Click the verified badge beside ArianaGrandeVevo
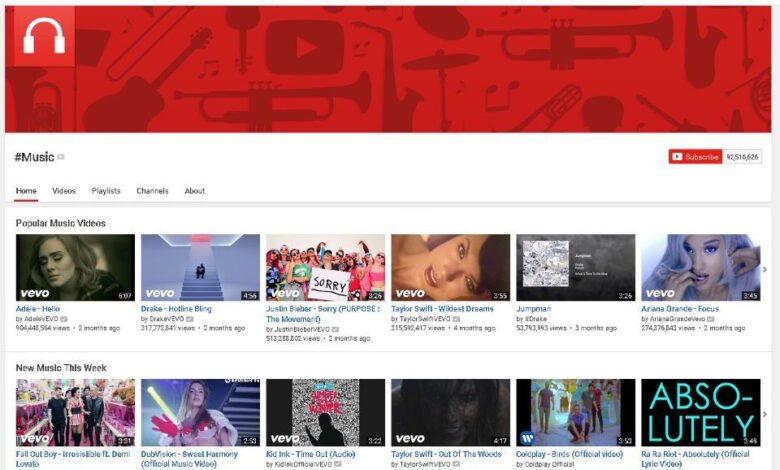The width and height of the screenshot is (780, 470). click(711, 319)
